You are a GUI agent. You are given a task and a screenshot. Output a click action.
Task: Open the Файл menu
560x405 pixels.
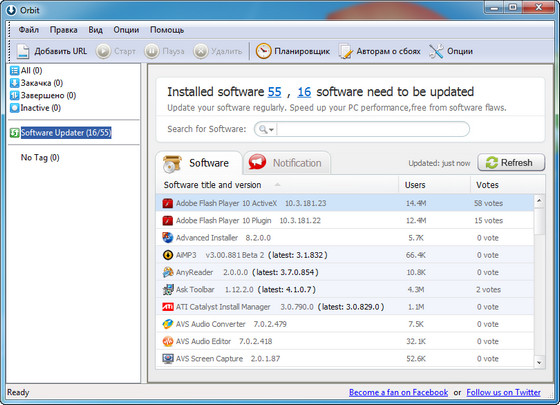(29, 30)
